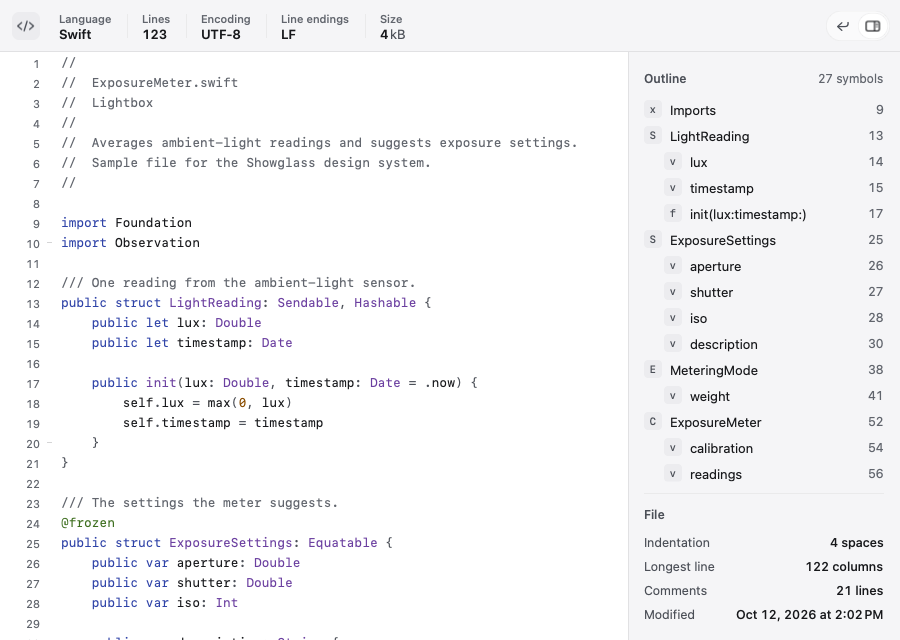Click the struct badge beside ExposureSettings
This screenshot has width=900, height=640.
(x=653, y=240)
